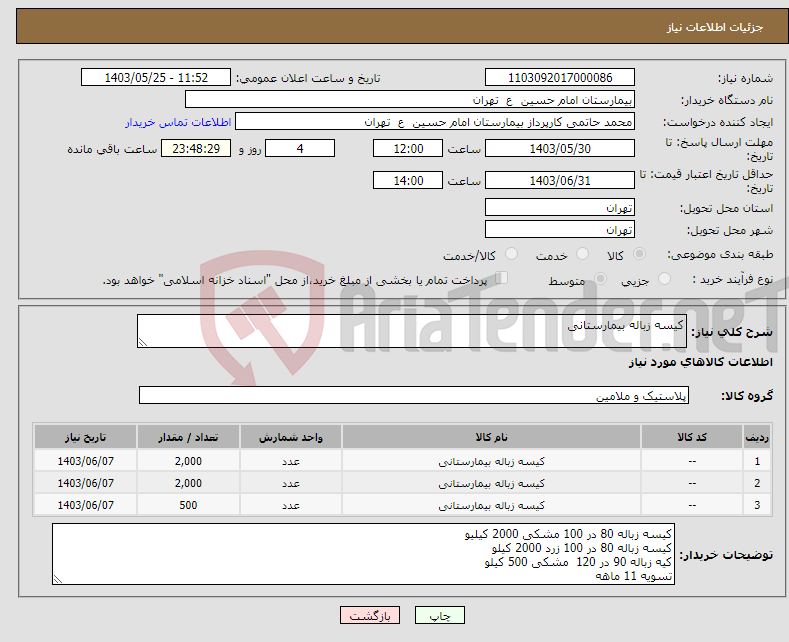The height and width of the screenshot is (642, 789).
Task: Click row 1 item name کیسه زباله بیمارستانی
Action: [491, 461]
